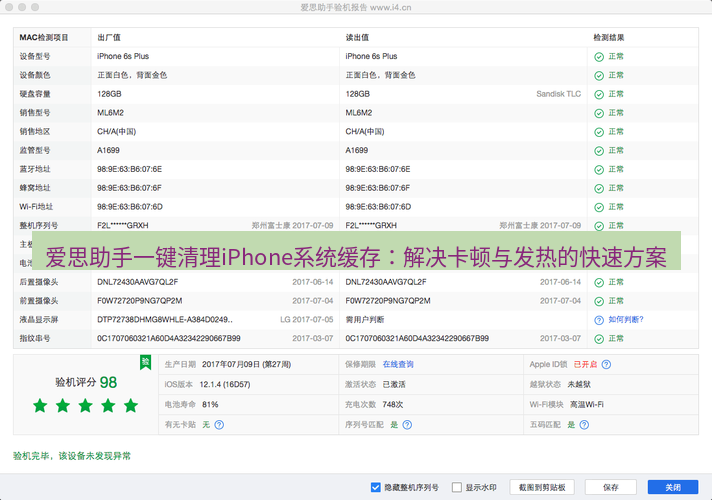Screen dimensions: 712x500
Task: Select the 已开启 Apple ID lock status
Action: (585, 364)
